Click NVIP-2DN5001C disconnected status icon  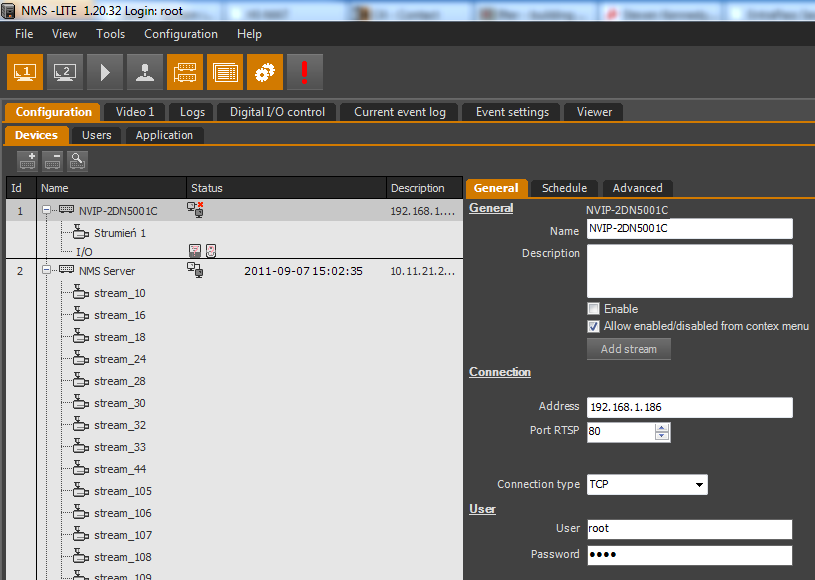pos(195,210)
